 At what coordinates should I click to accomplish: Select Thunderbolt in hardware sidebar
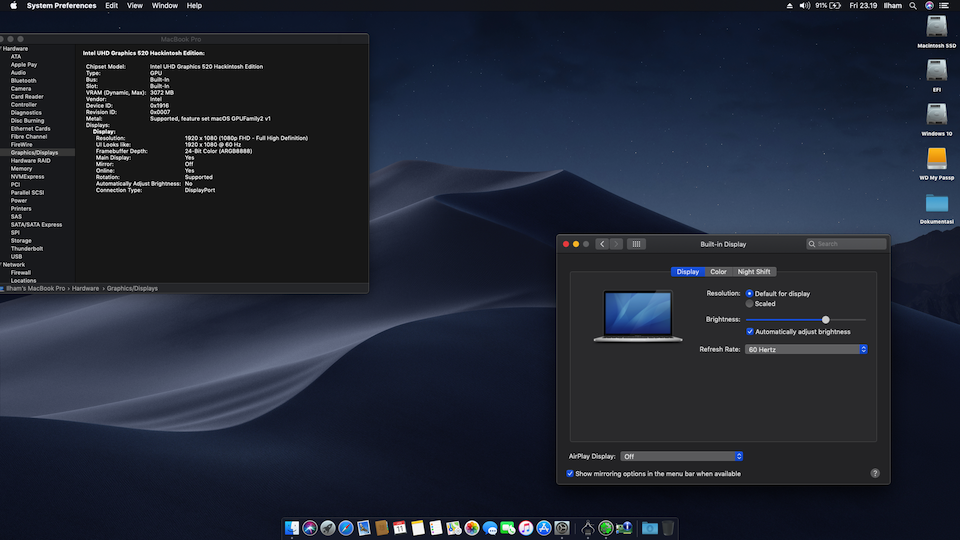point(27,249)
